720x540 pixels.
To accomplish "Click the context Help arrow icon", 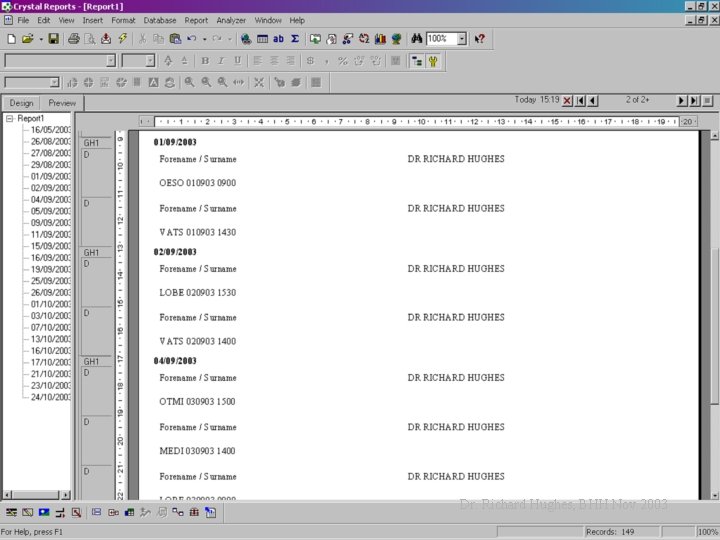I will (479, 39).
